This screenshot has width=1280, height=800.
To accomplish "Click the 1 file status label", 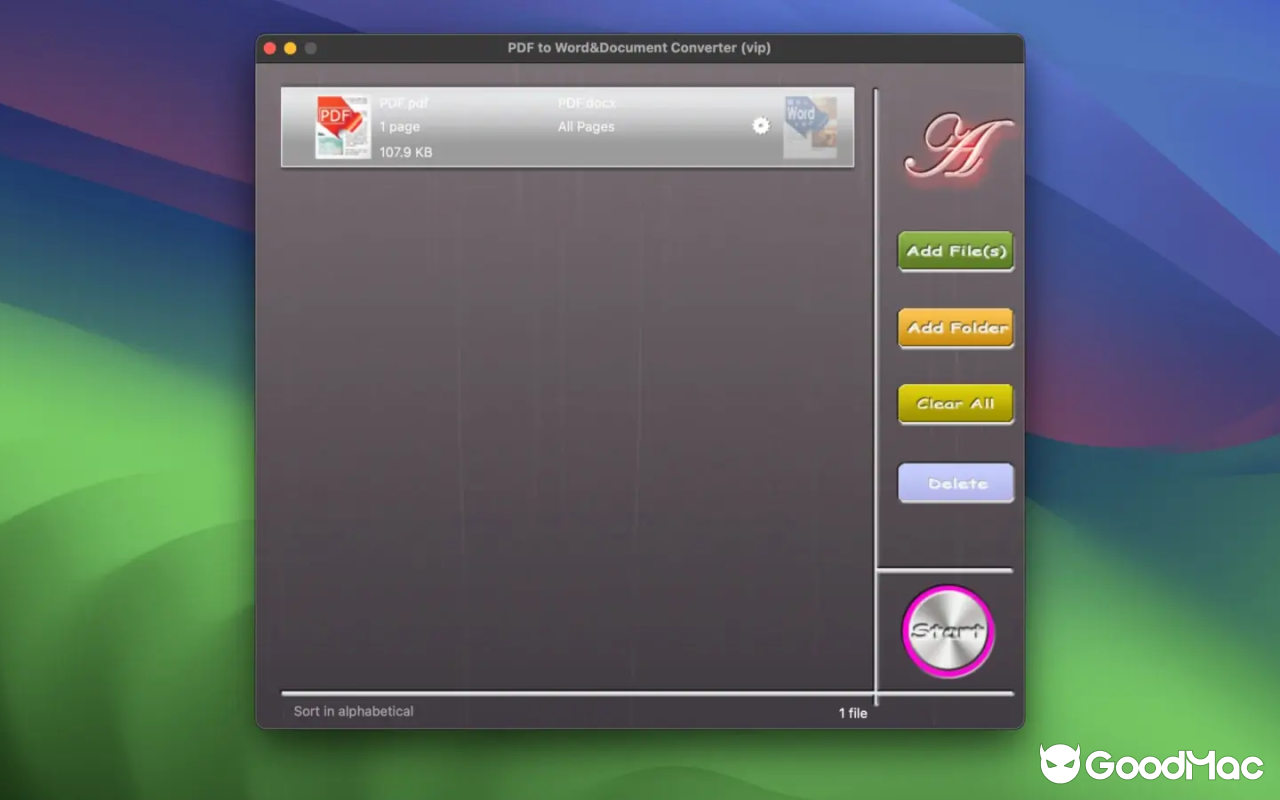I will (x=852, y=713).
